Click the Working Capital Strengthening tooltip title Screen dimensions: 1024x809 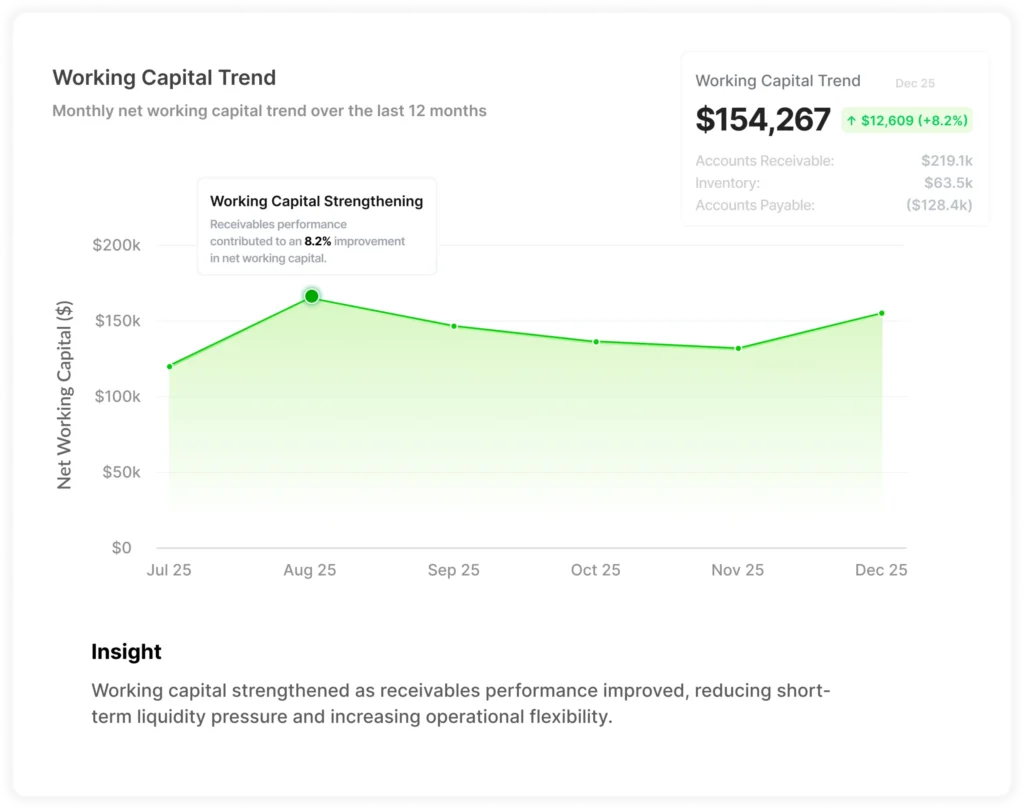click(317, 201)
